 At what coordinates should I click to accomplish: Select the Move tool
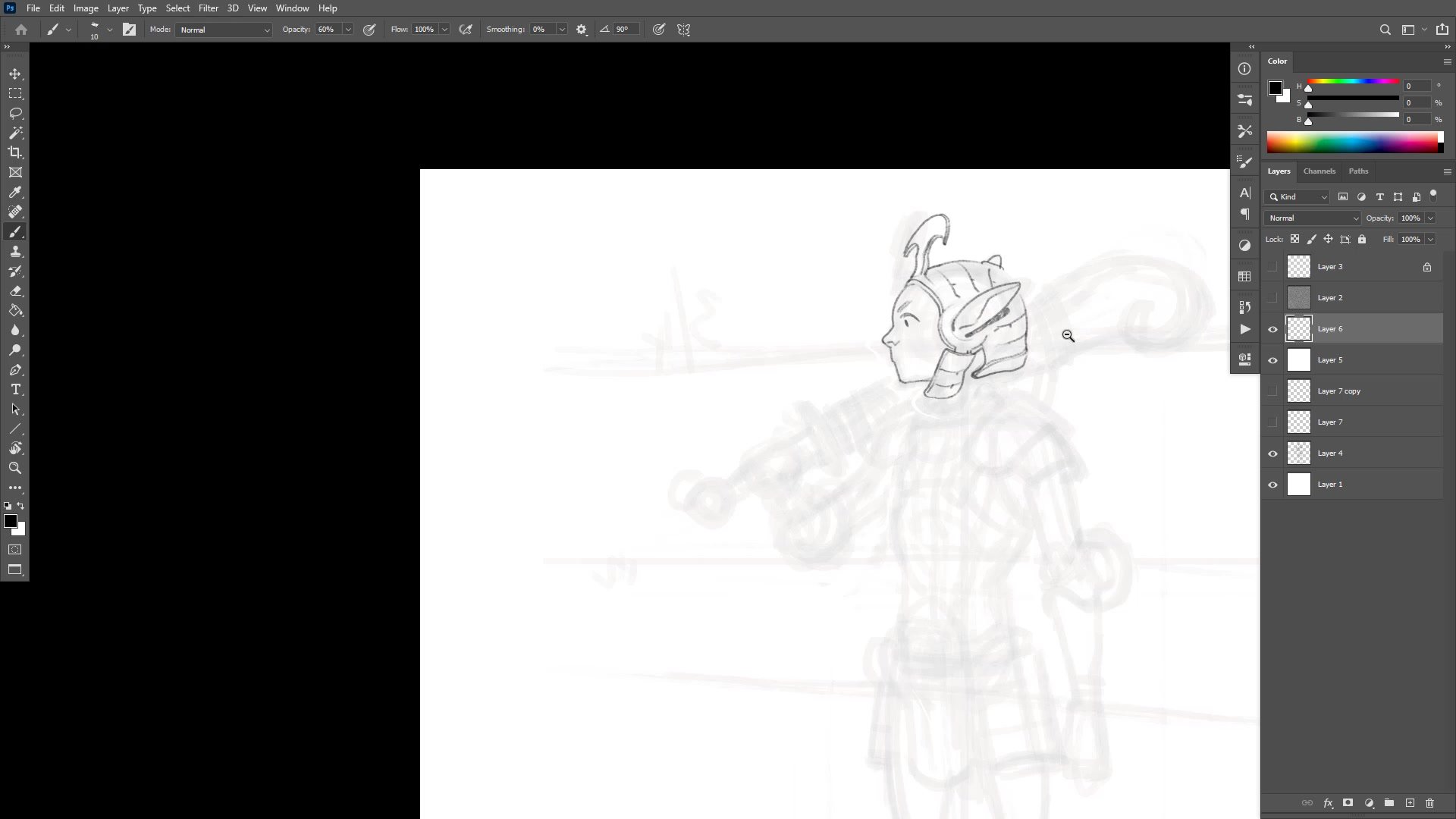pos(15,74)
